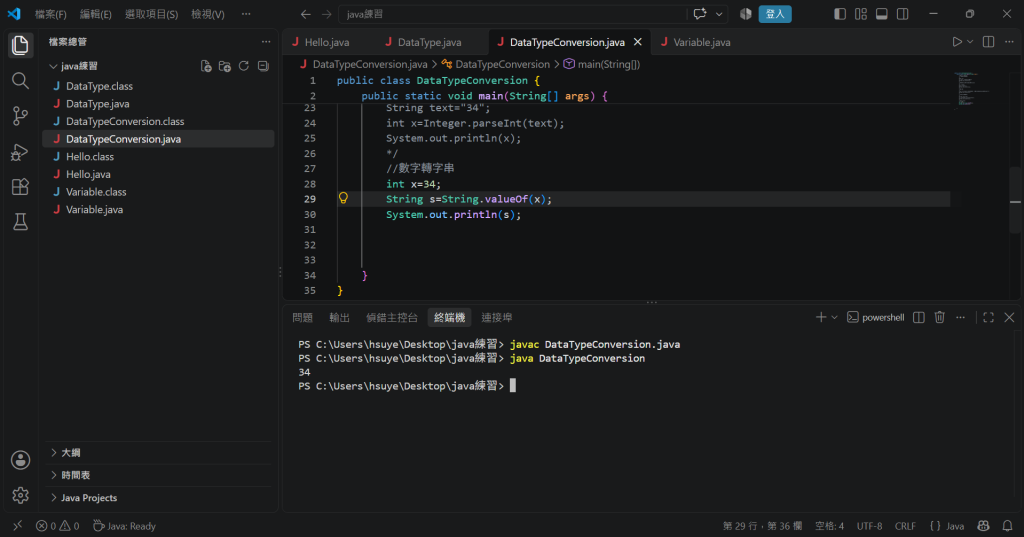Viewport: 1024px width, 537px height.
Task: Open notifications bell in status bar
Action: click(x=1008, y=526)
